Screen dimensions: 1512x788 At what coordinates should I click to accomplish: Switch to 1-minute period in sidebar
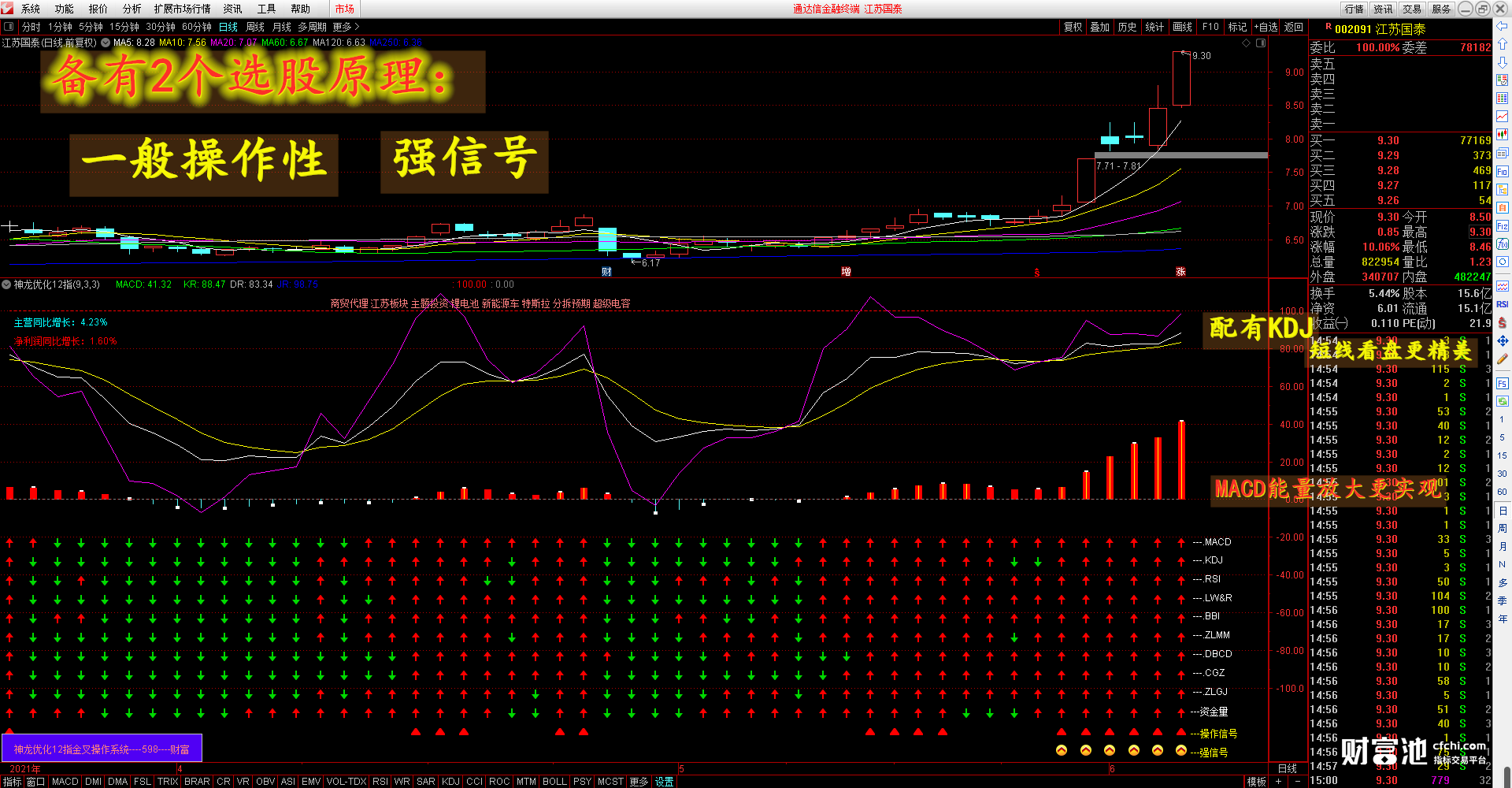(1502, 419)
